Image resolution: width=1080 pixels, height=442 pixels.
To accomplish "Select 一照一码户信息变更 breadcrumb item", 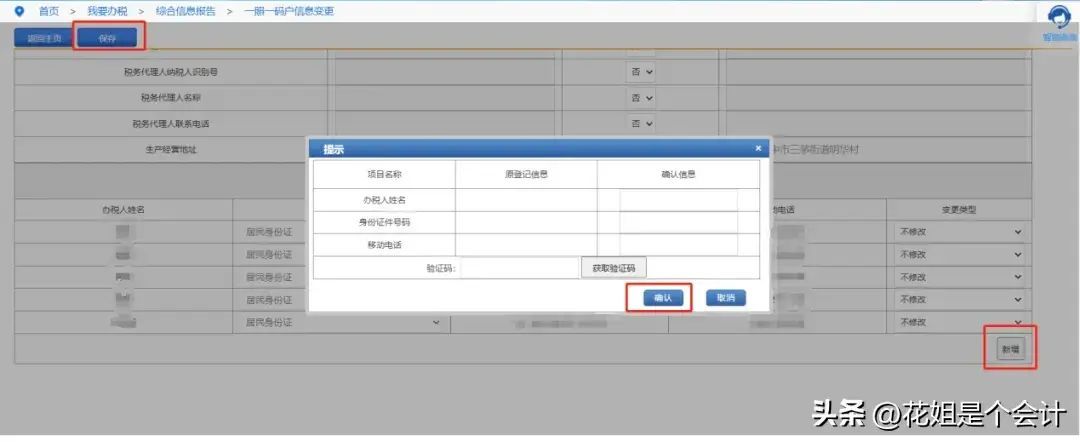I will pos(288,11).
